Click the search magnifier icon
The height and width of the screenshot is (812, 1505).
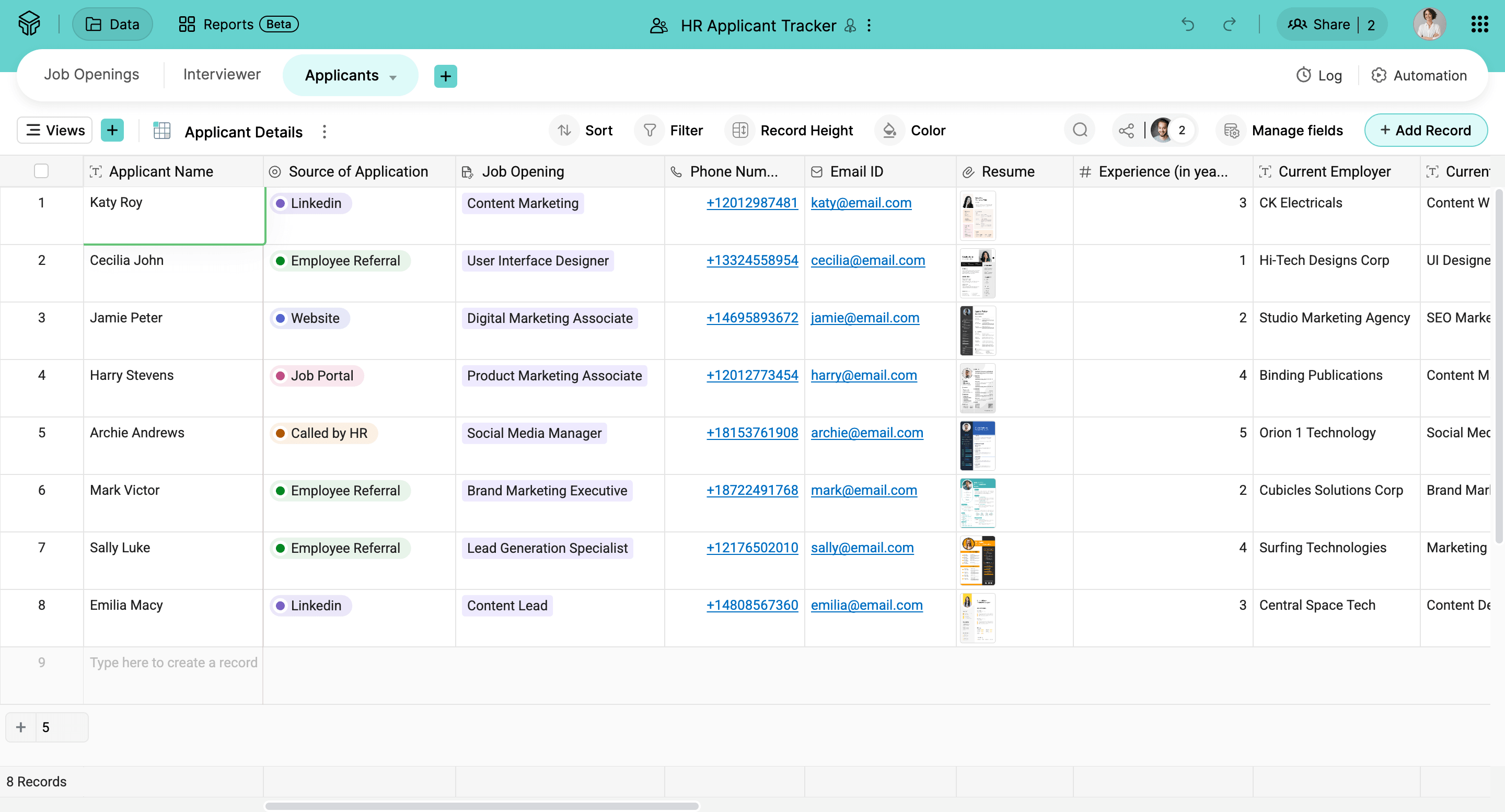point(1080,130)
